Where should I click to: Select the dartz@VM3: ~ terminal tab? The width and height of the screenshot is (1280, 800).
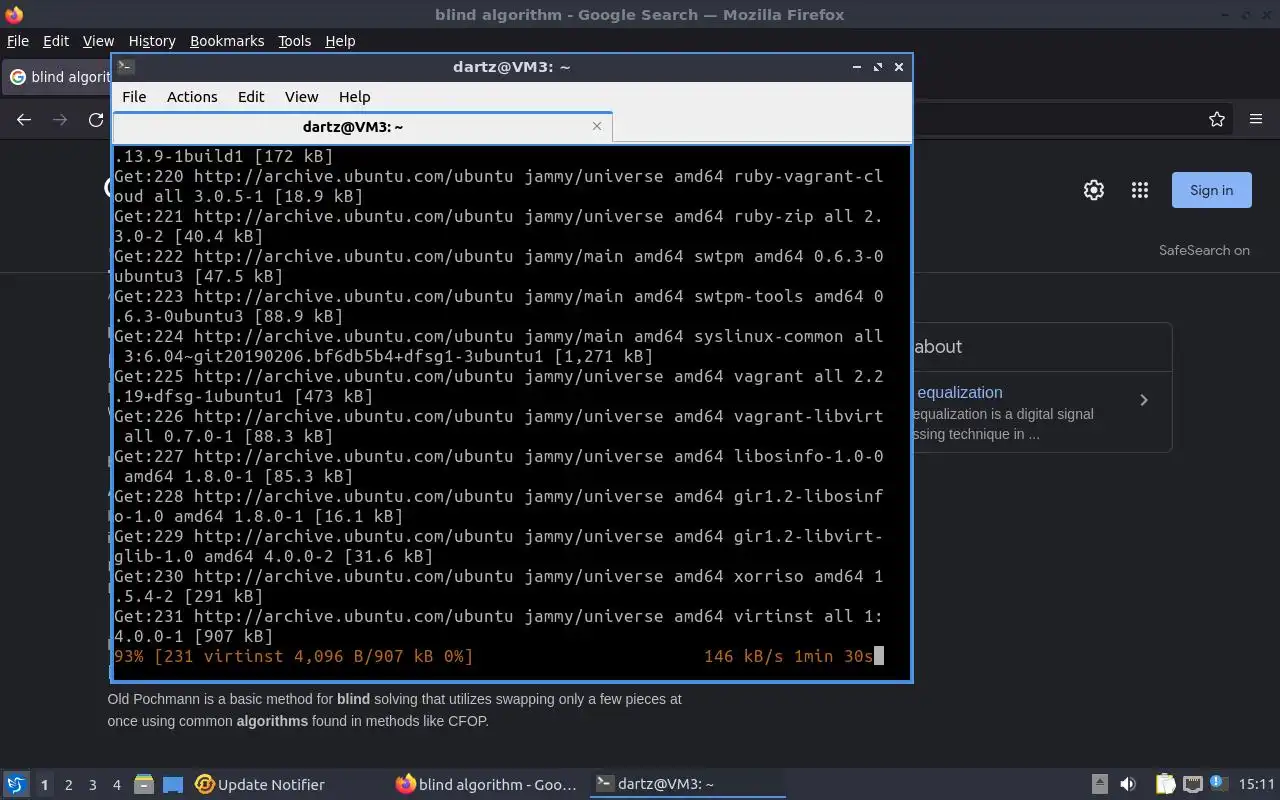pos(352,127)
